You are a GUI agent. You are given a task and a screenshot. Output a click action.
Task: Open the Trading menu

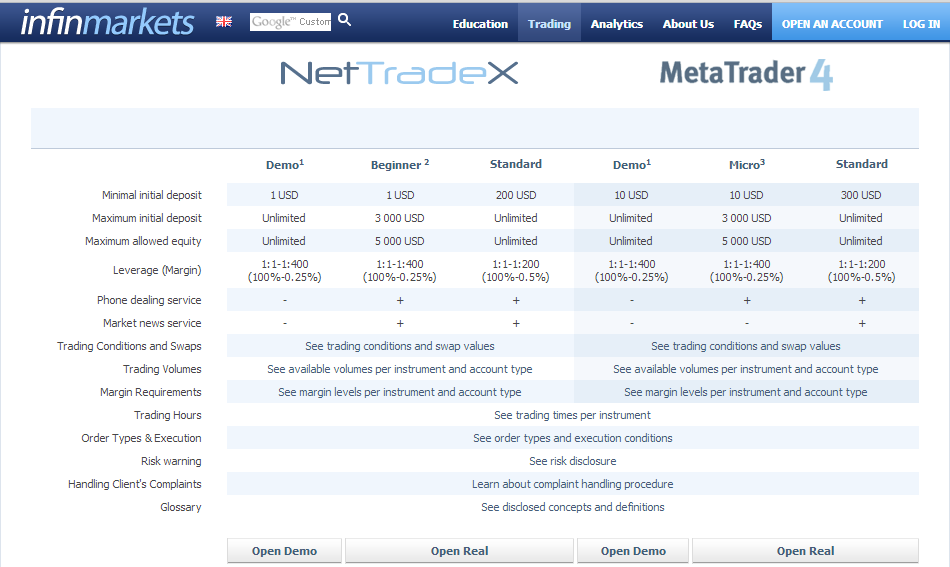[x=549, y=24]
